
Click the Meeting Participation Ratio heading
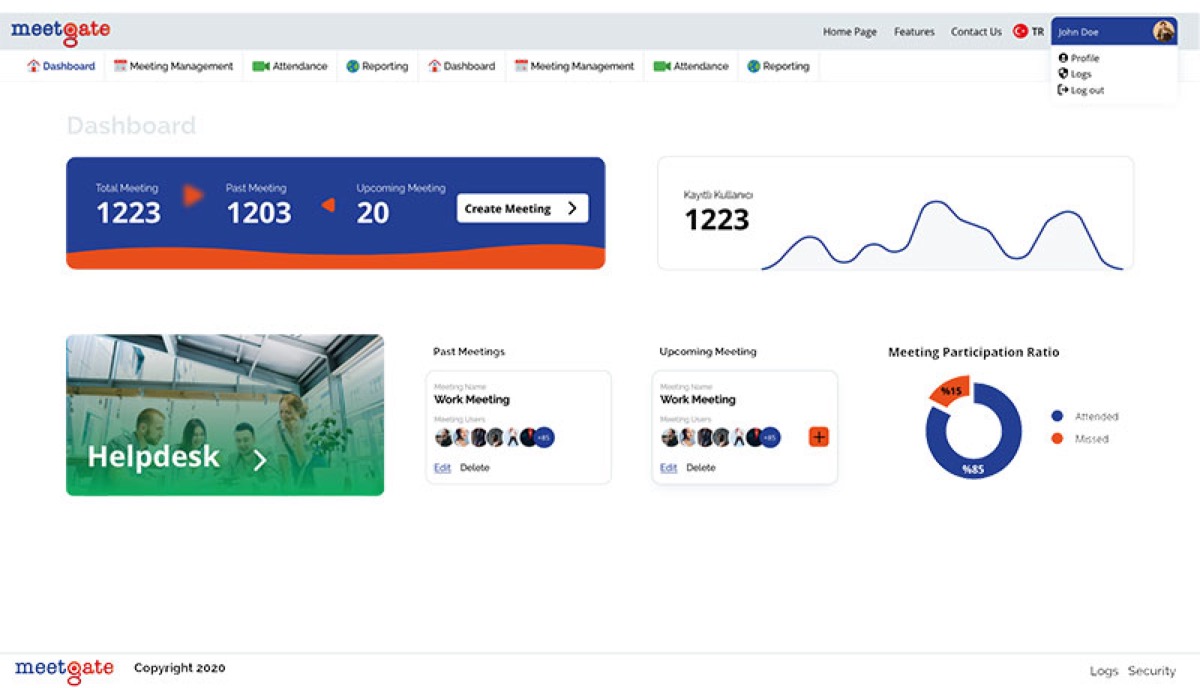(974, 352)
